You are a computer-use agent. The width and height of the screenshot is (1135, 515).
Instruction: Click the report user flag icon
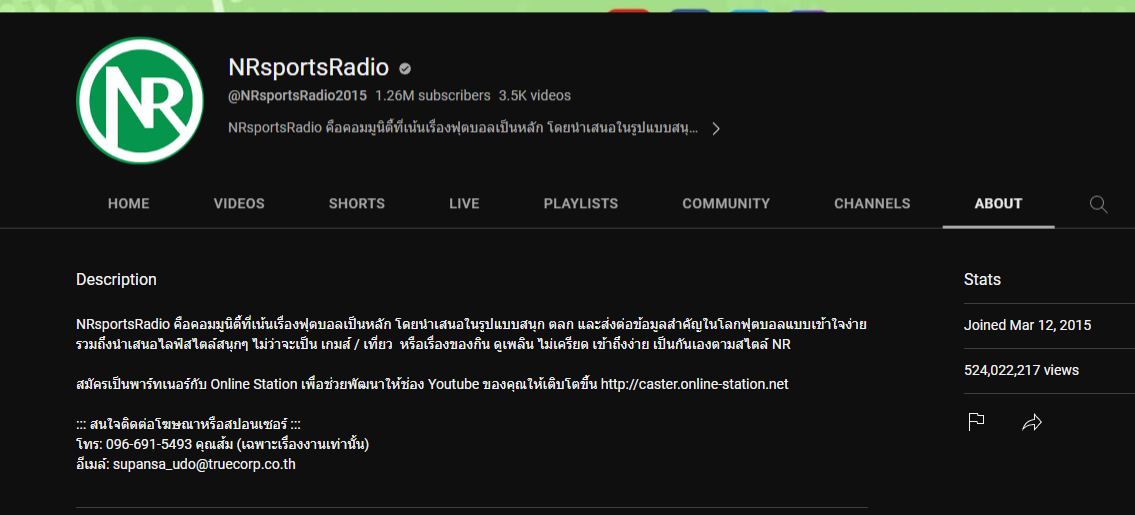(x=977, y=422)
